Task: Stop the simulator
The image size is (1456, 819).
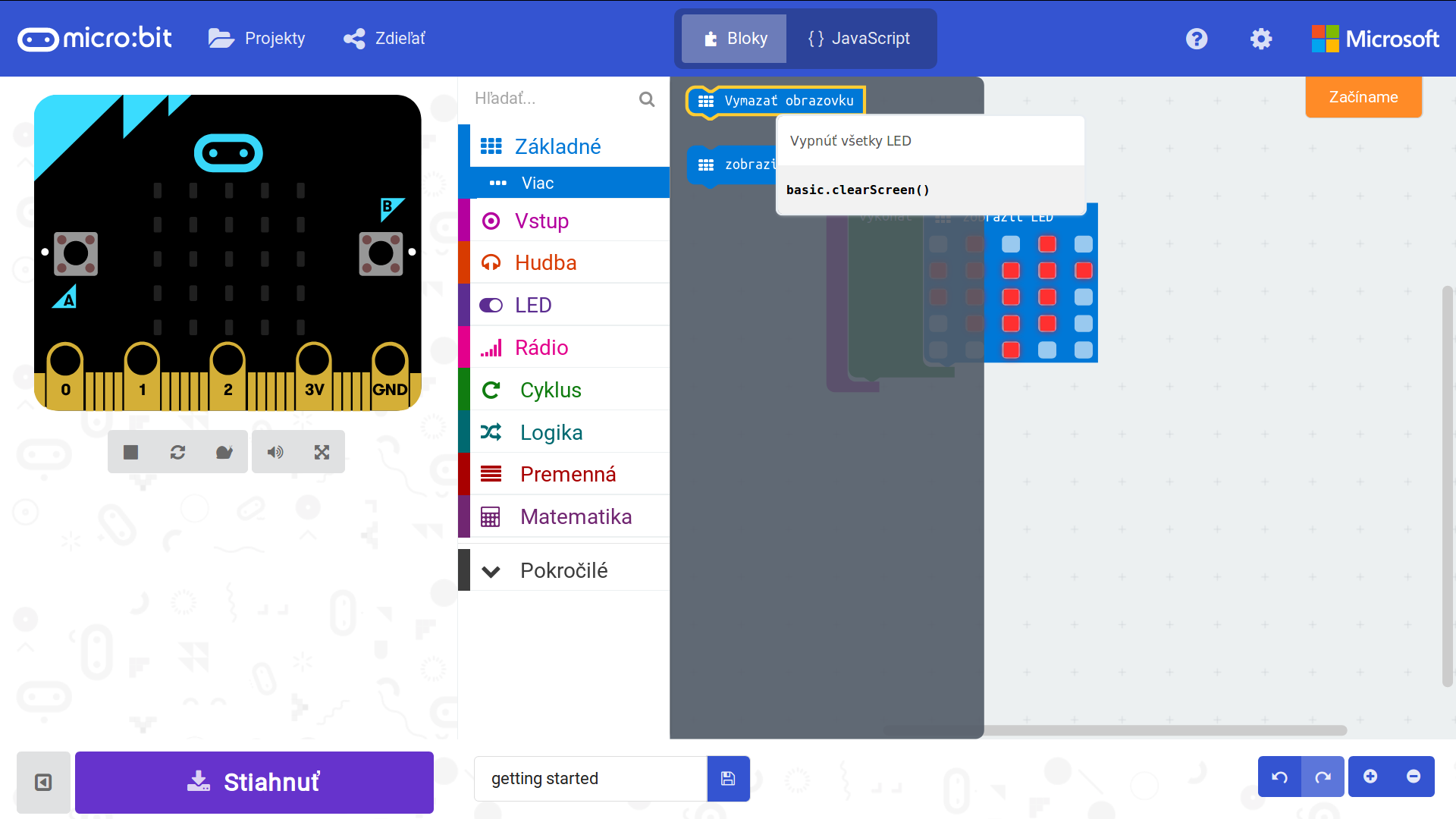Action: click(130, 453)
